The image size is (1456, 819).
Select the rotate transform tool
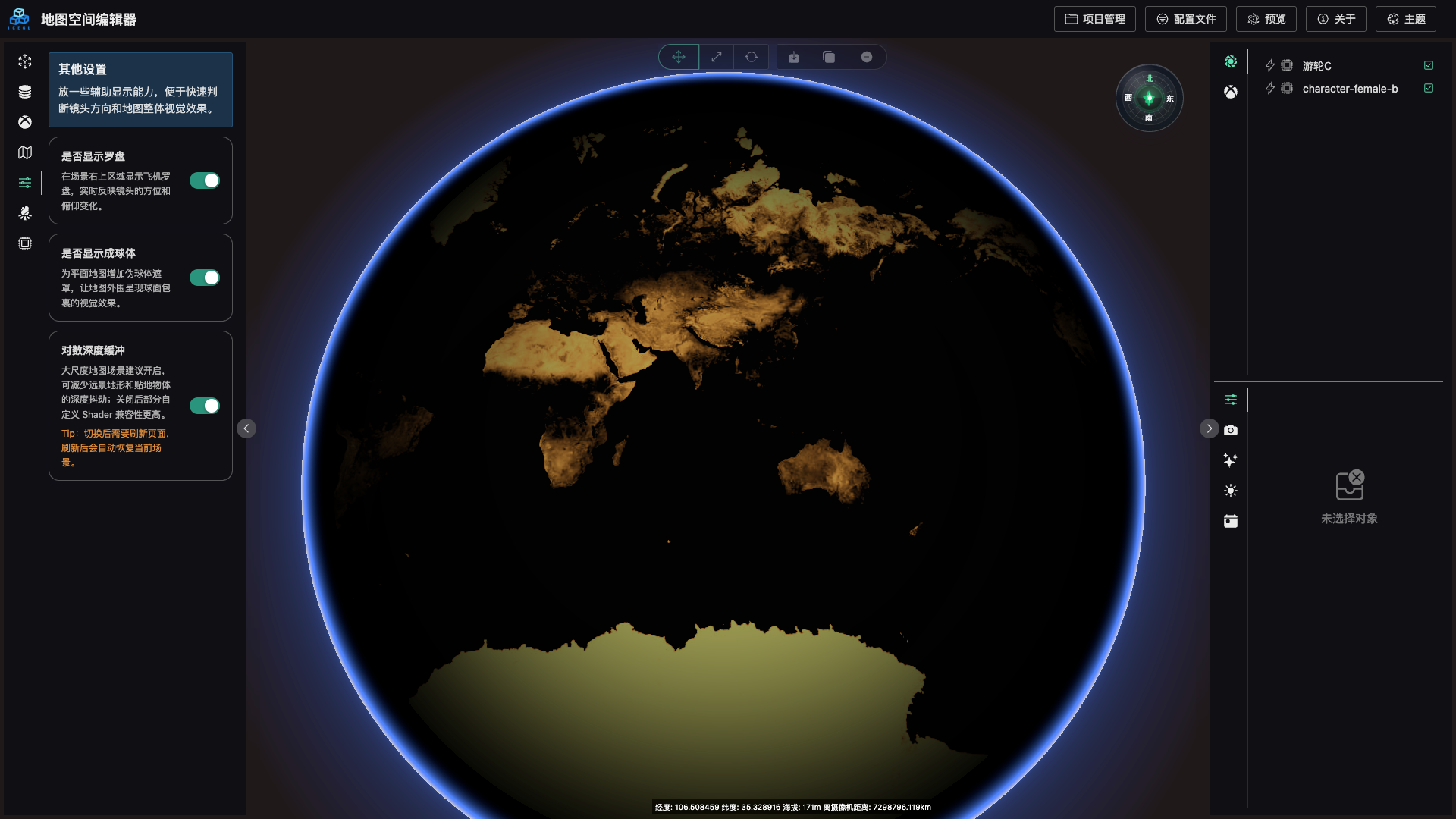[751, 57]
